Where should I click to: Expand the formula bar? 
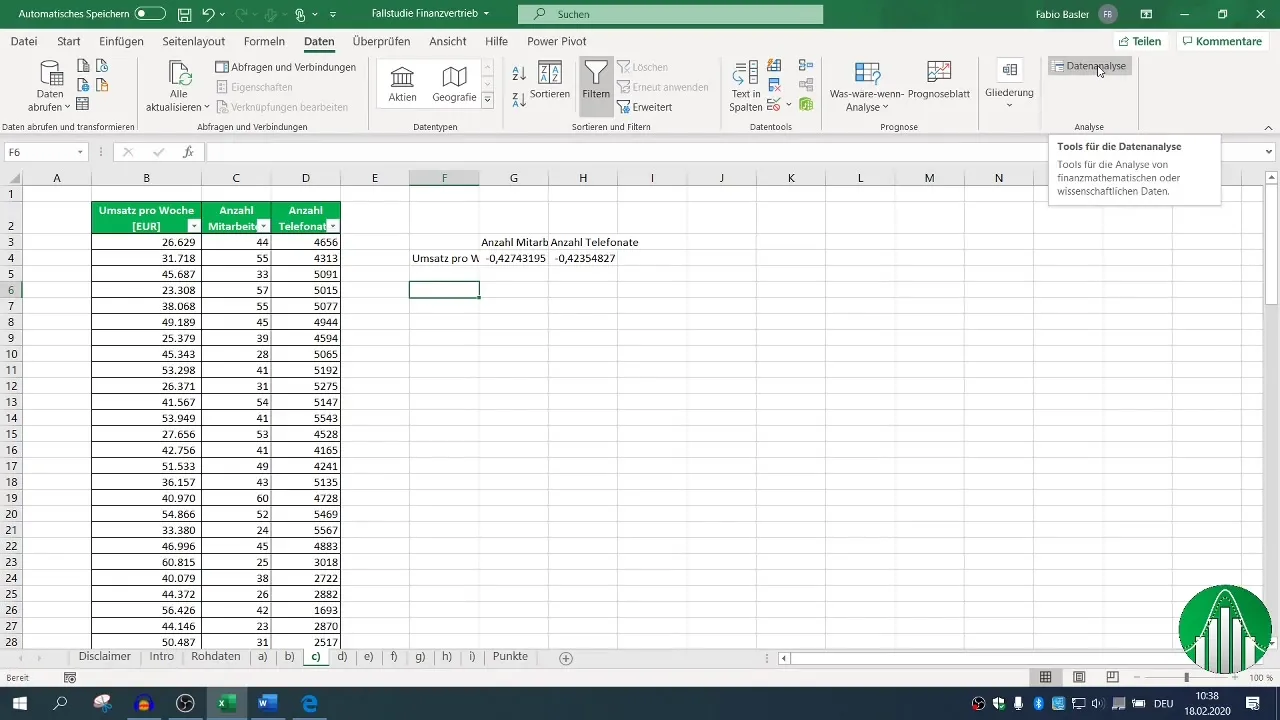point(1269,152)
